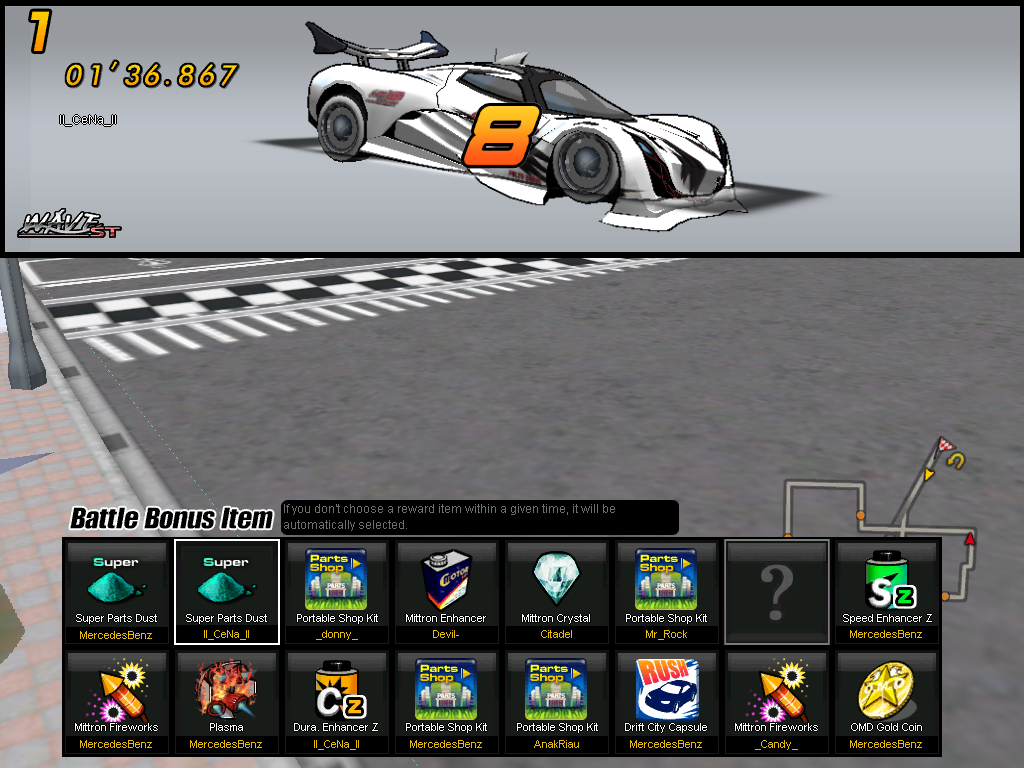Reveal the question mark mystery item
This screenshot has width=1024, height=768.
point(776,592)
